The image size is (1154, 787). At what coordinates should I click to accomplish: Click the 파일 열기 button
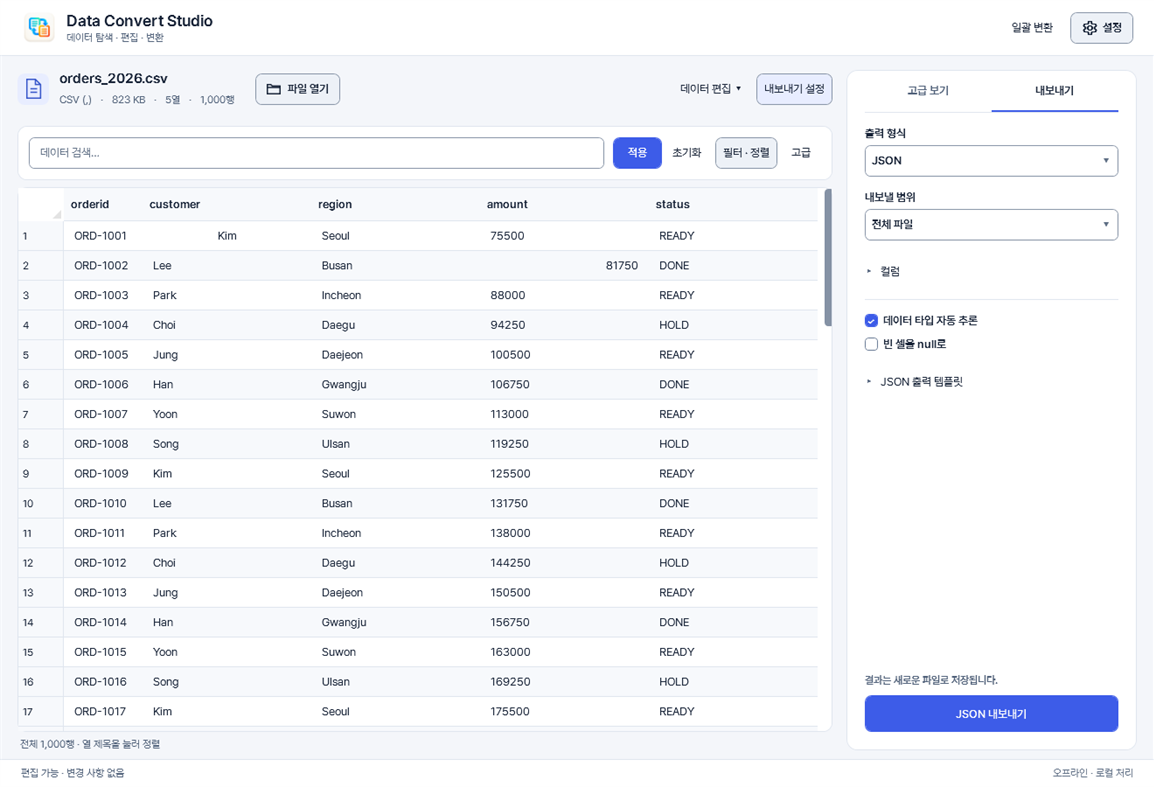tap(297, 89)
